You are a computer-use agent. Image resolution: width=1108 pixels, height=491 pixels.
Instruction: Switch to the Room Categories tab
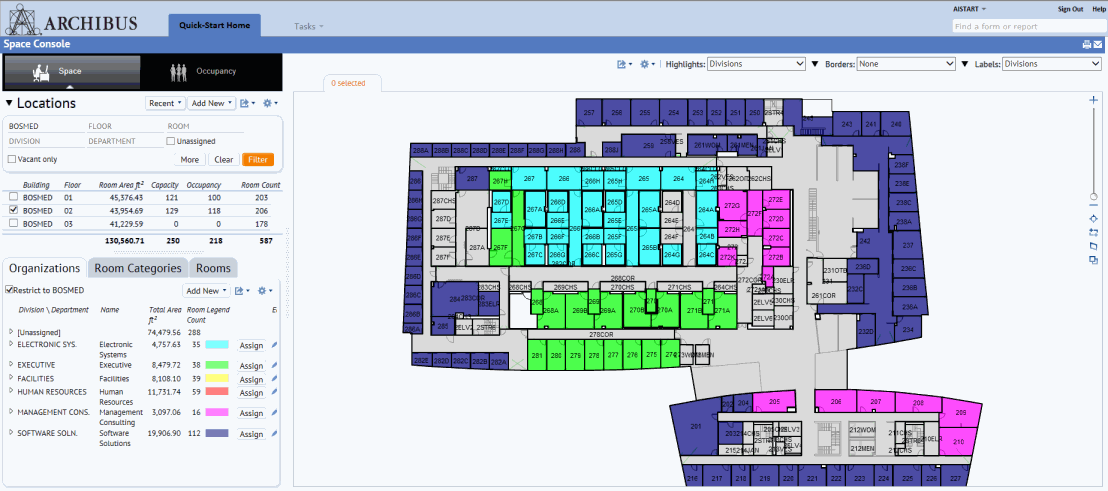coord(138,268)
